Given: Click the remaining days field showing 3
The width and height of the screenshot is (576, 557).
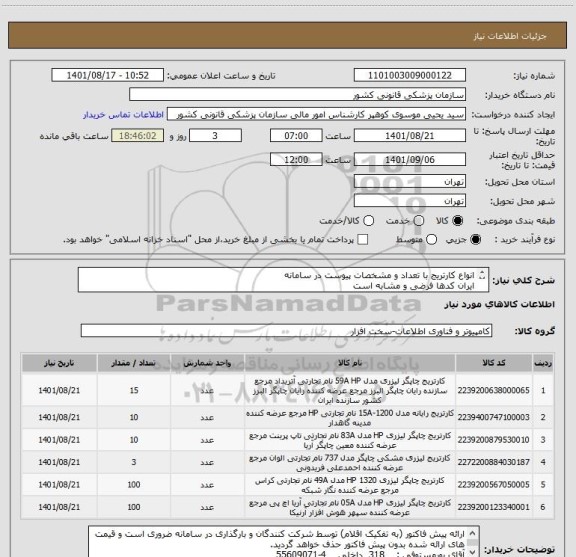Looking at the screenshot, I should [215, 136].
